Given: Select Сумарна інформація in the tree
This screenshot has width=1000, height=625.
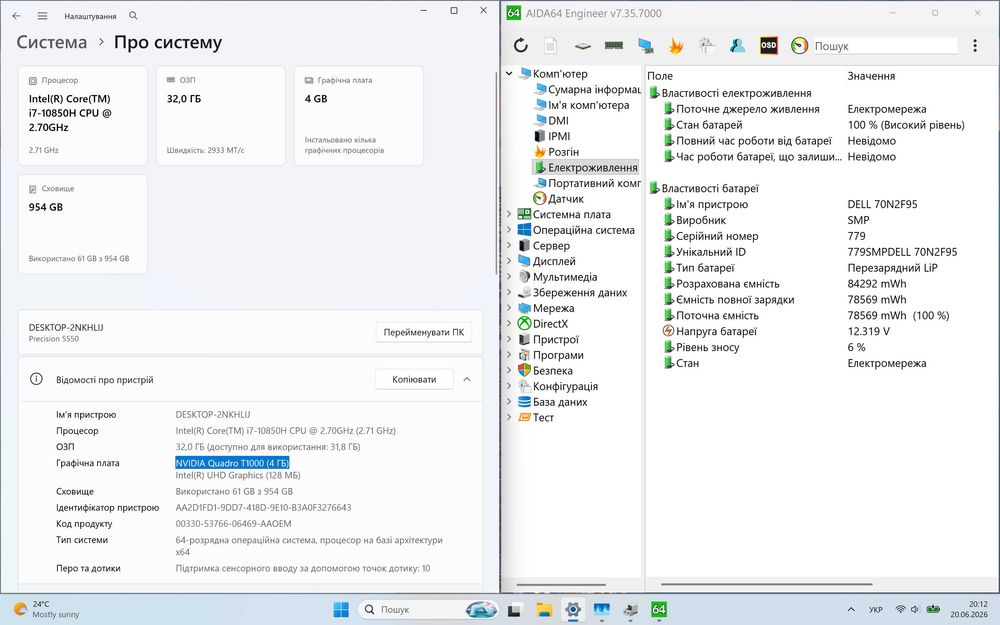Looking at the screenshot, I should (587, 89).
